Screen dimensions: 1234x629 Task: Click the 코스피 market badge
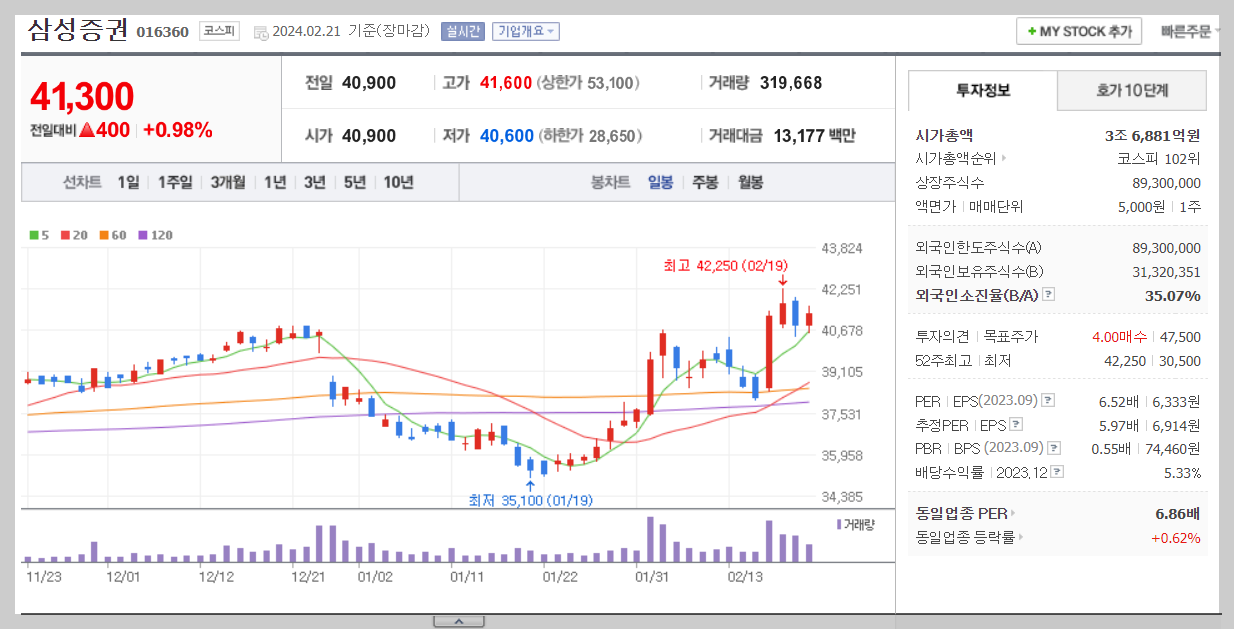[219, 31]
